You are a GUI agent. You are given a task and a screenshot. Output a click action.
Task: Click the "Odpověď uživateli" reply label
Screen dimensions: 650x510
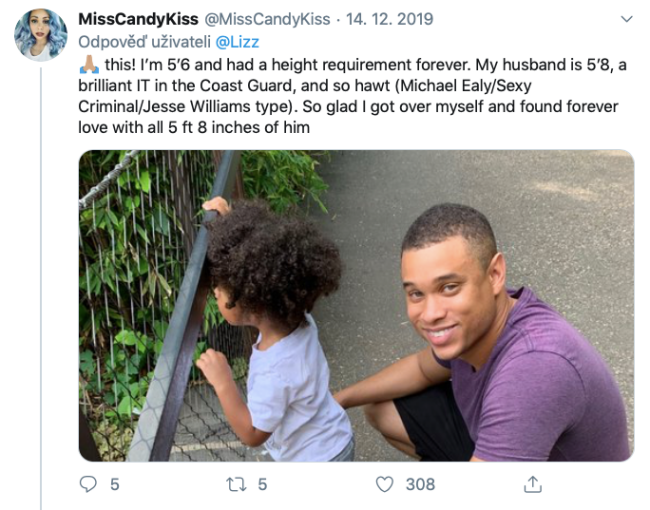click(145, 42)
